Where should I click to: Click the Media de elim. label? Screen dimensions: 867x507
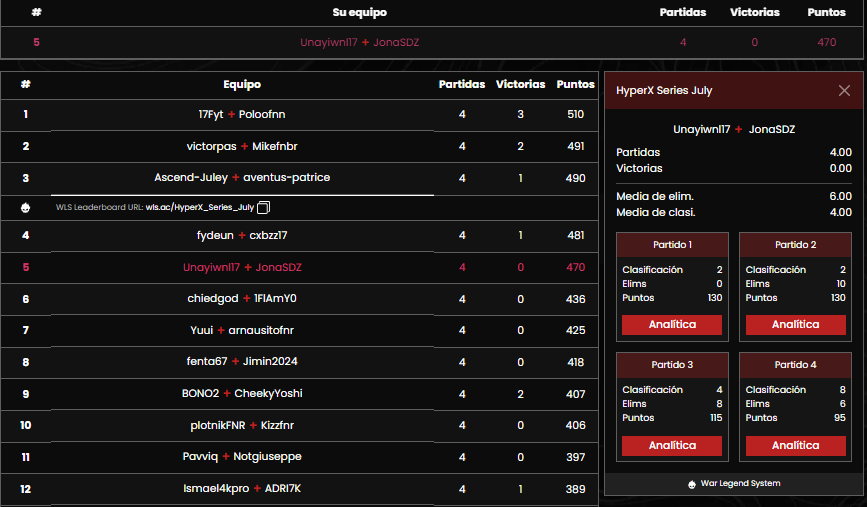[x=655, y=196]
